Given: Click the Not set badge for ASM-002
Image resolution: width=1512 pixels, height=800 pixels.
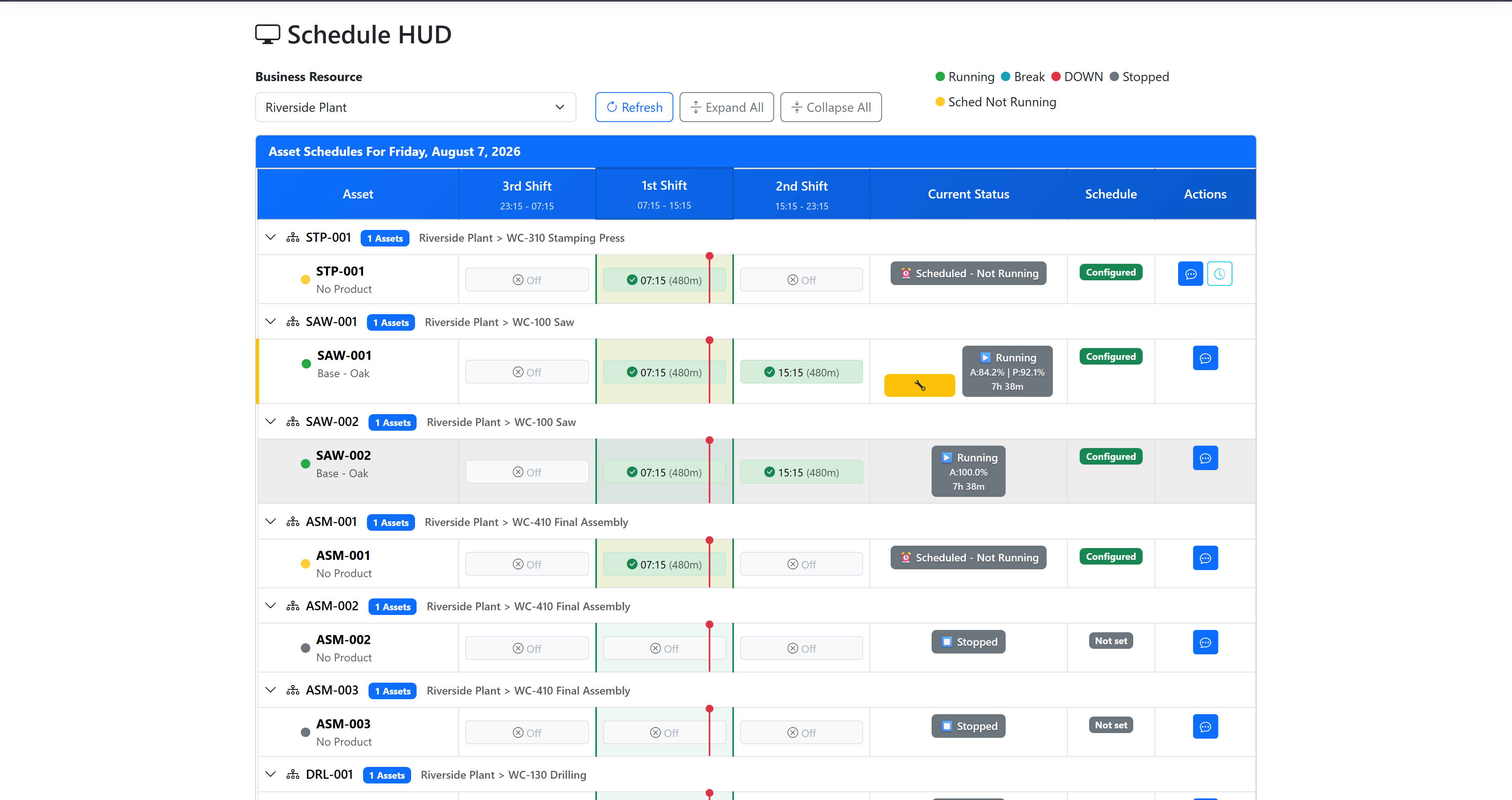Looking at the screenshot, I should 1110,641.
